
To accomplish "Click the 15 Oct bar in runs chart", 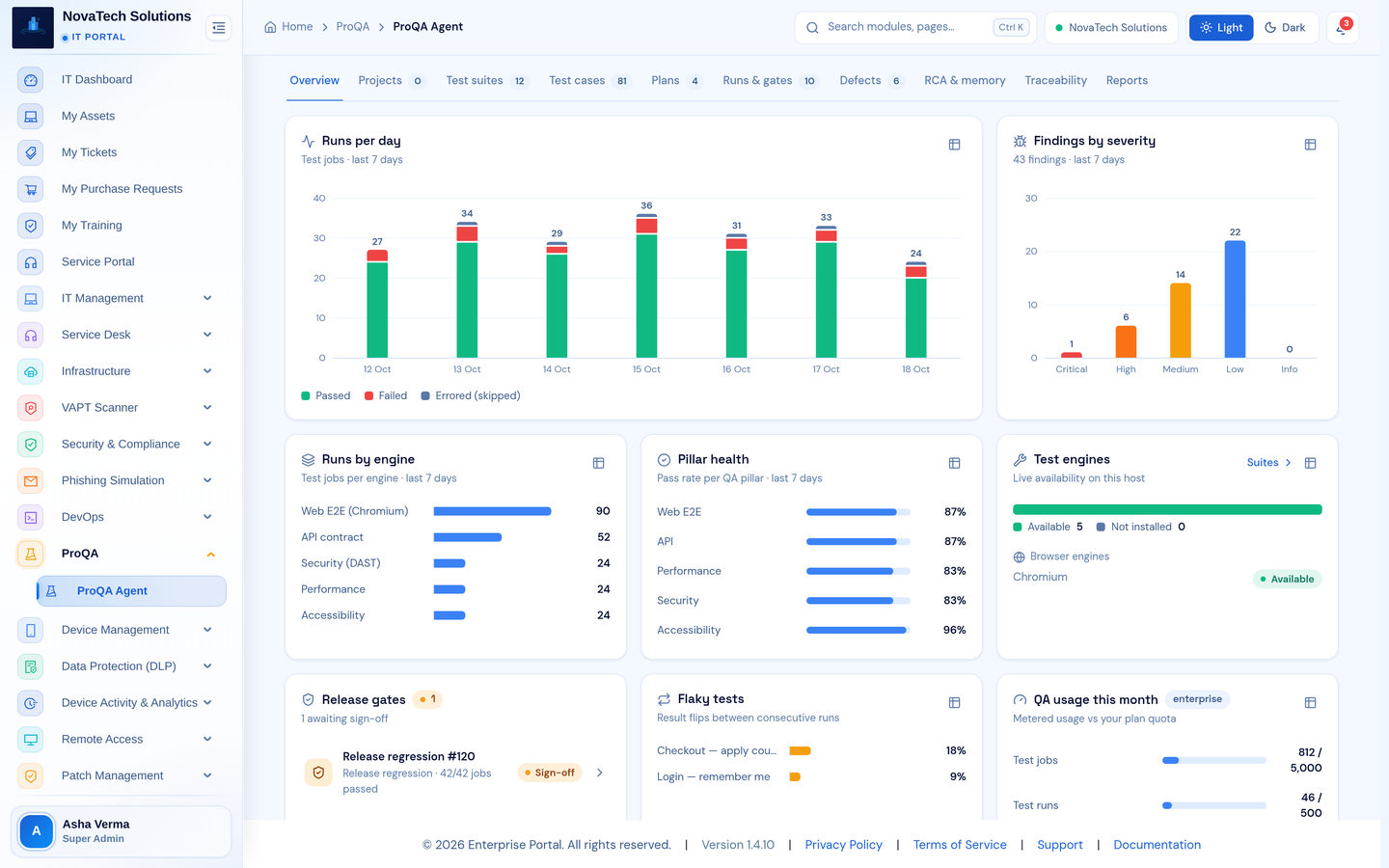I will tap(646, 285).
